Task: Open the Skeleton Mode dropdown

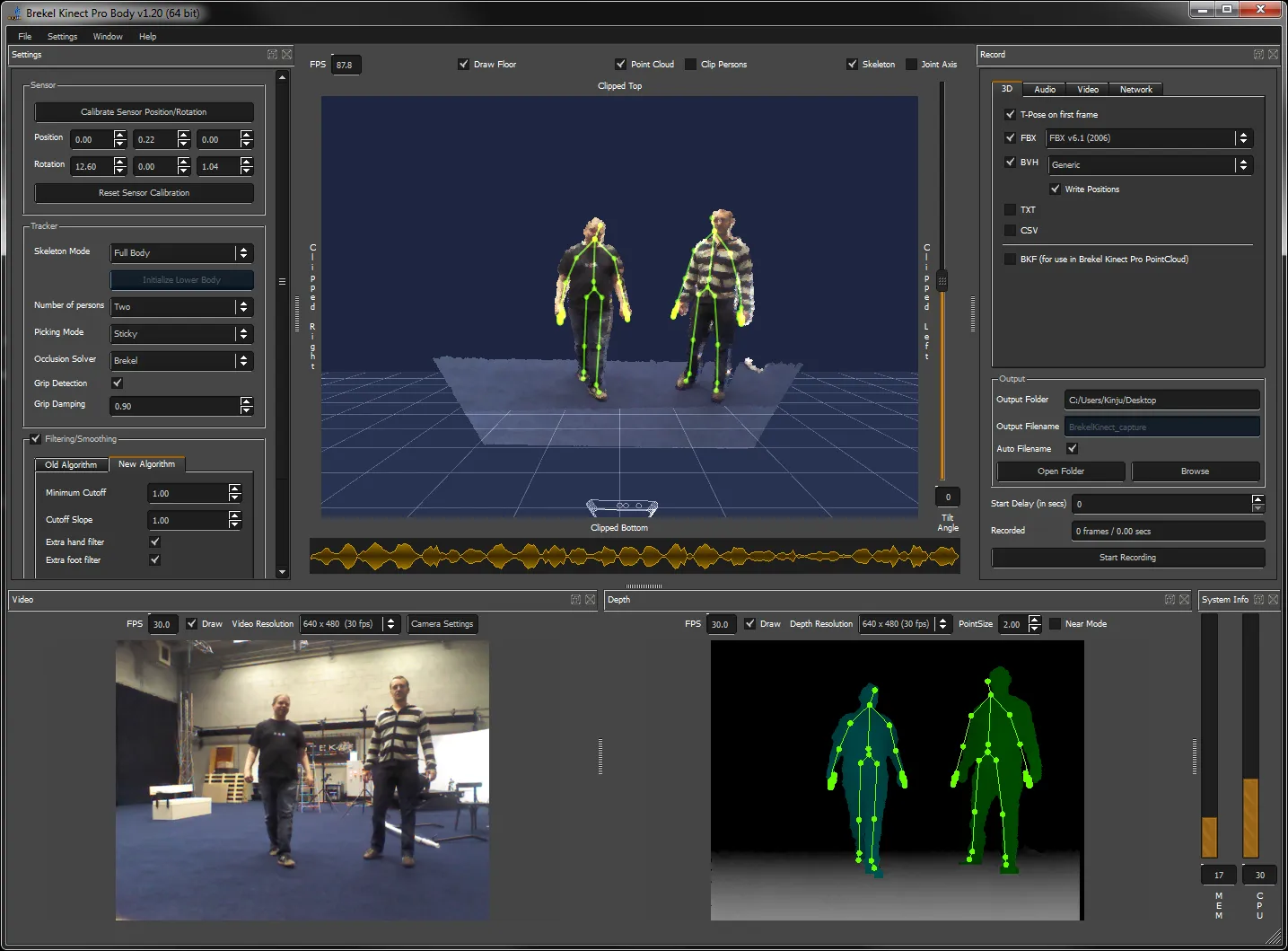Action: (x=182, y=253)
